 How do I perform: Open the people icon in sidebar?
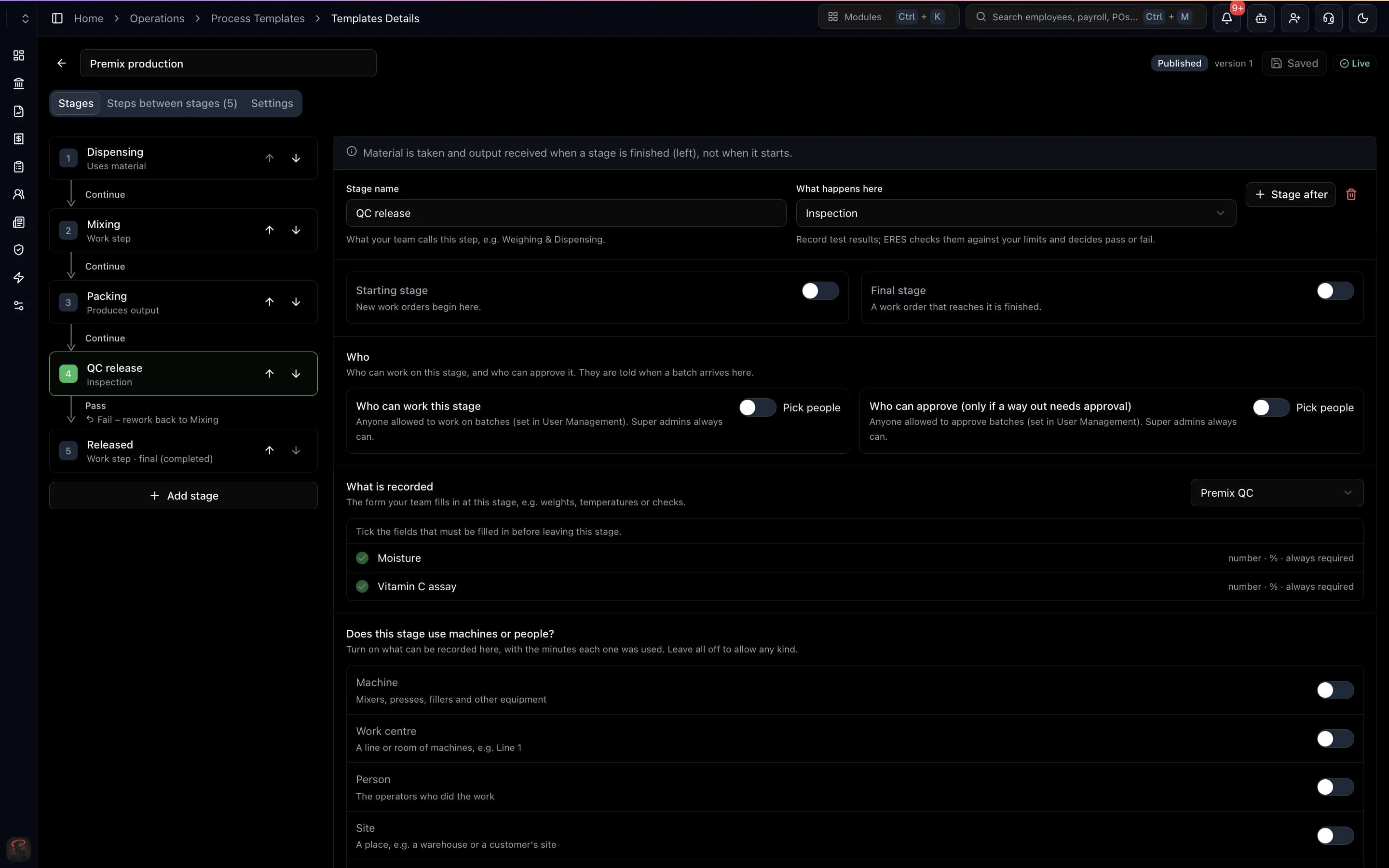18,194
